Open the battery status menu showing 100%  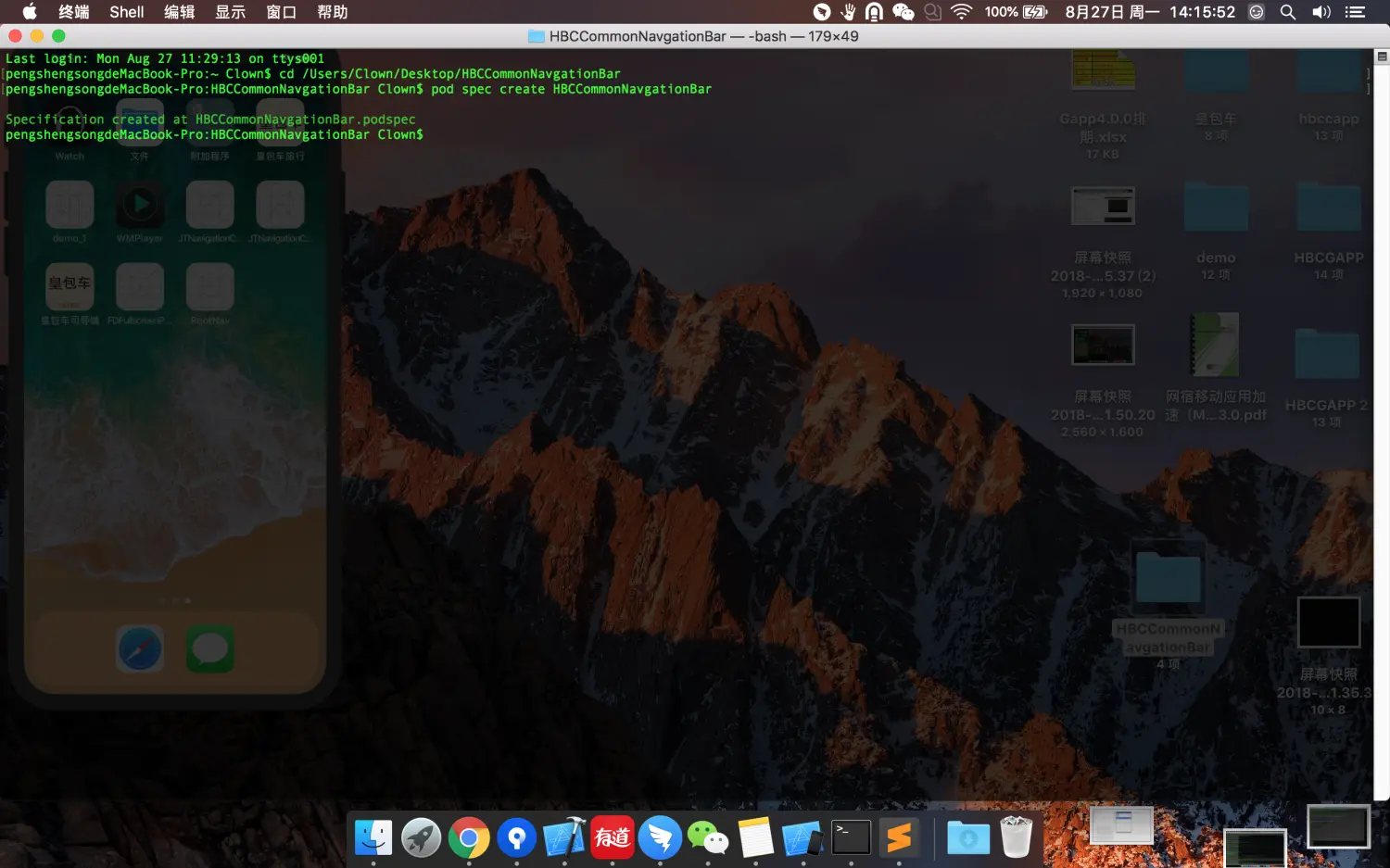click(x=1016, y=12)
